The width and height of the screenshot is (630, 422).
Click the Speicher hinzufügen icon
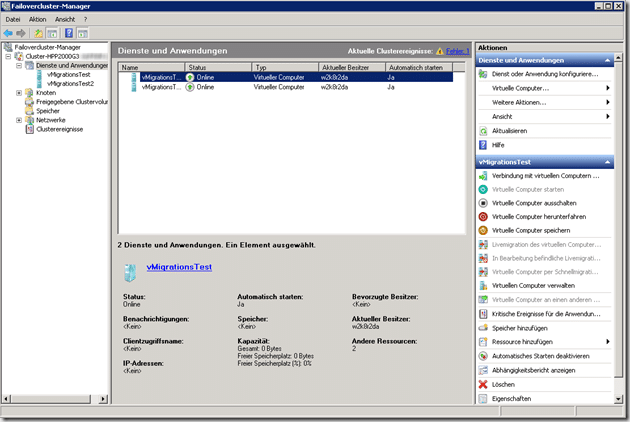coord(483,328)
